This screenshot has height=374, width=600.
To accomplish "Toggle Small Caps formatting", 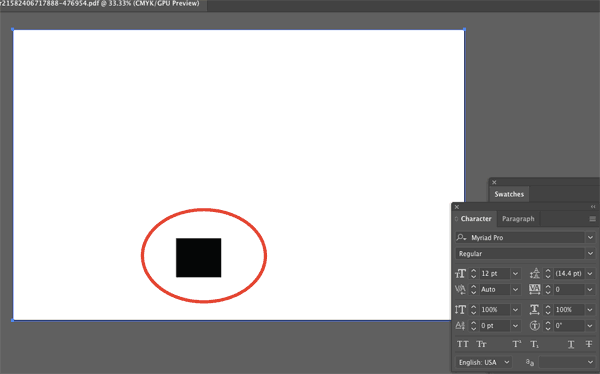I will [481, 344].
